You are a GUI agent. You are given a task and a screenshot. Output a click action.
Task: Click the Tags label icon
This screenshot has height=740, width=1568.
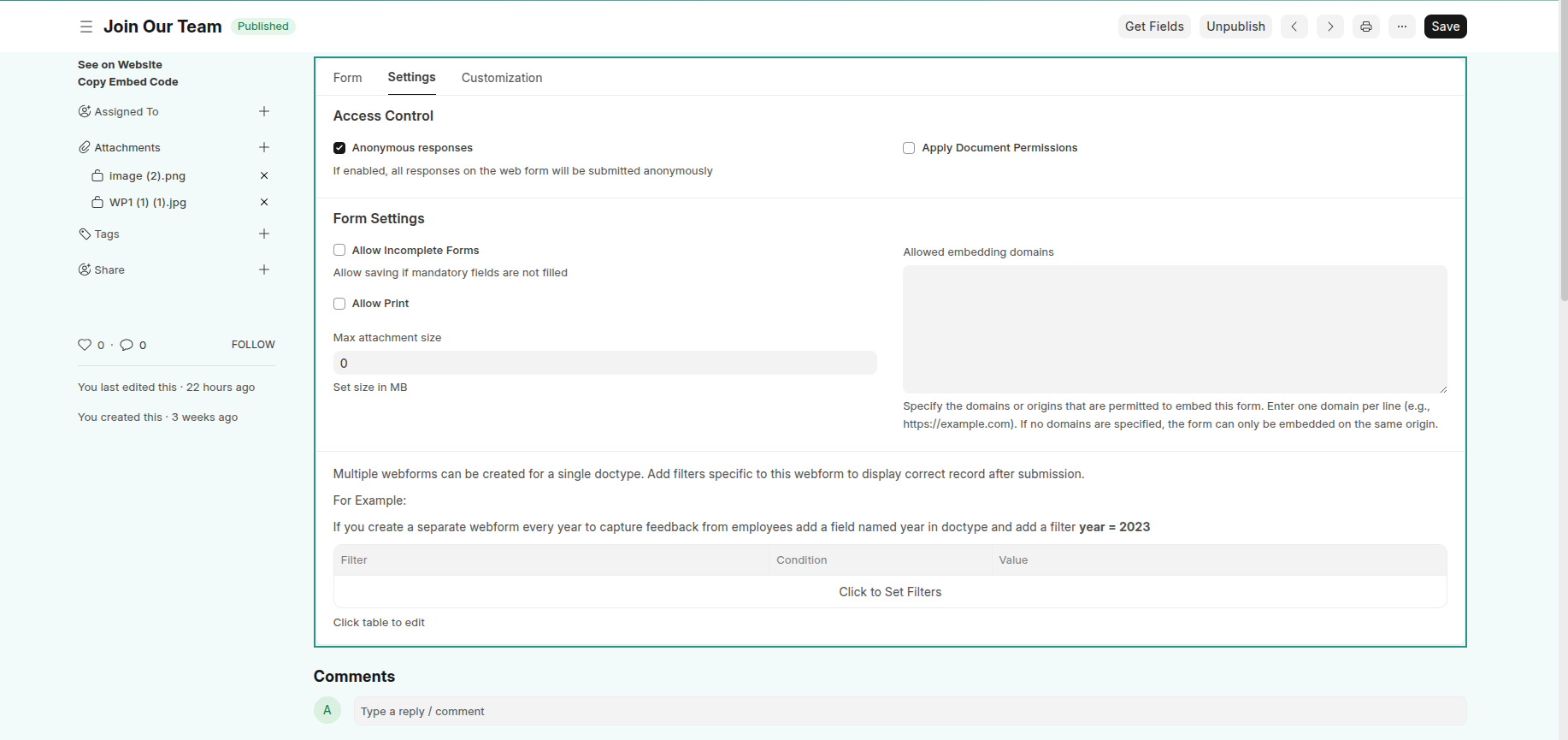point(85,234)
